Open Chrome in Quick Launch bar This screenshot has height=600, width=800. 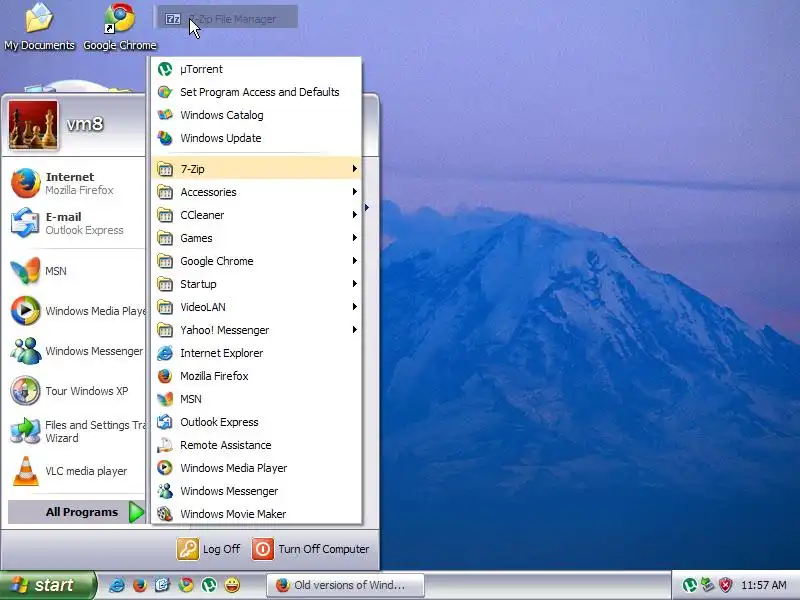pyautogui.click(x=186, y=585)
